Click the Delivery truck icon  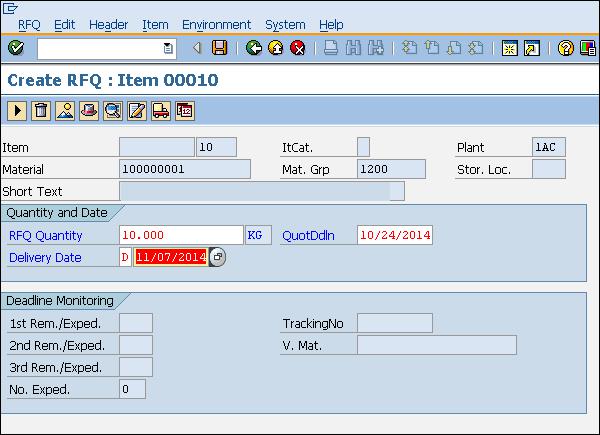point(161,111)
